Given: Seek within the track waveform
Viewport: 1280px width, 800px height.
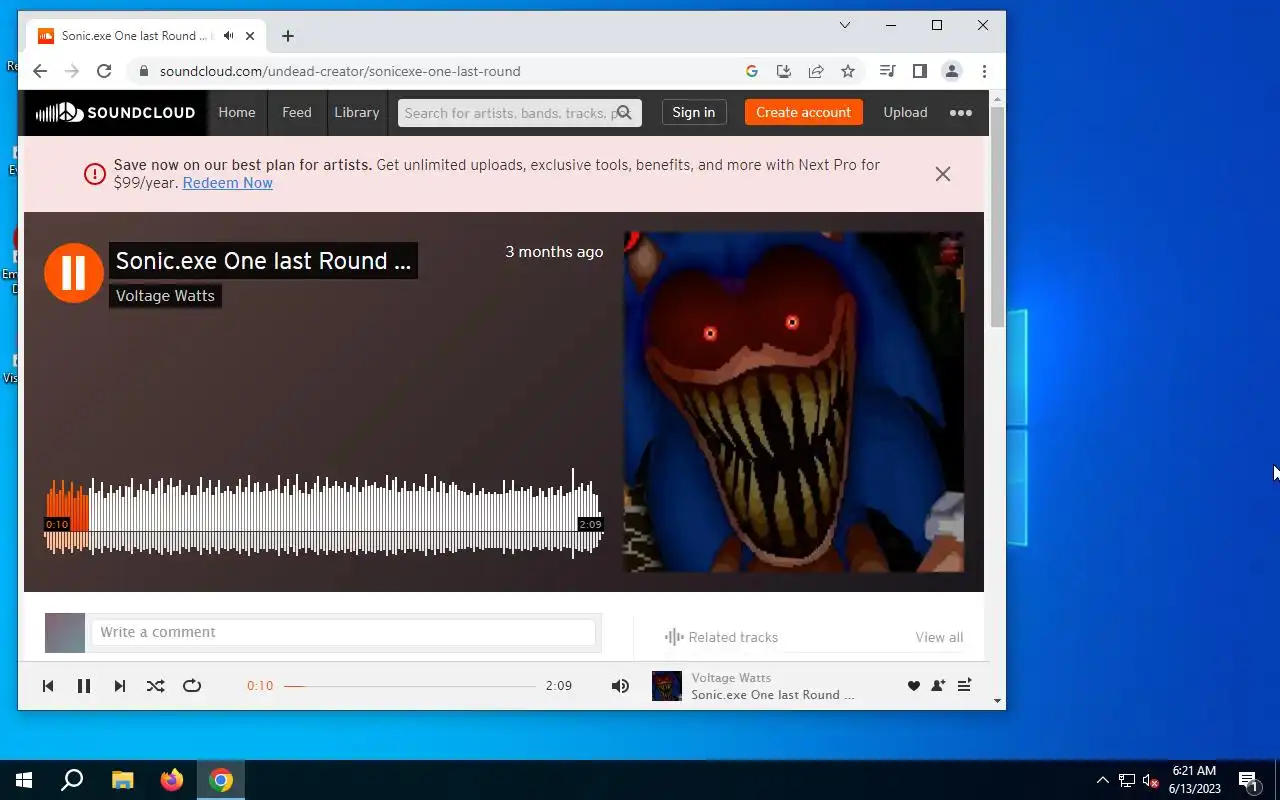Looking at the screenshot, I should pyautogui.click(x=323, y=512).
